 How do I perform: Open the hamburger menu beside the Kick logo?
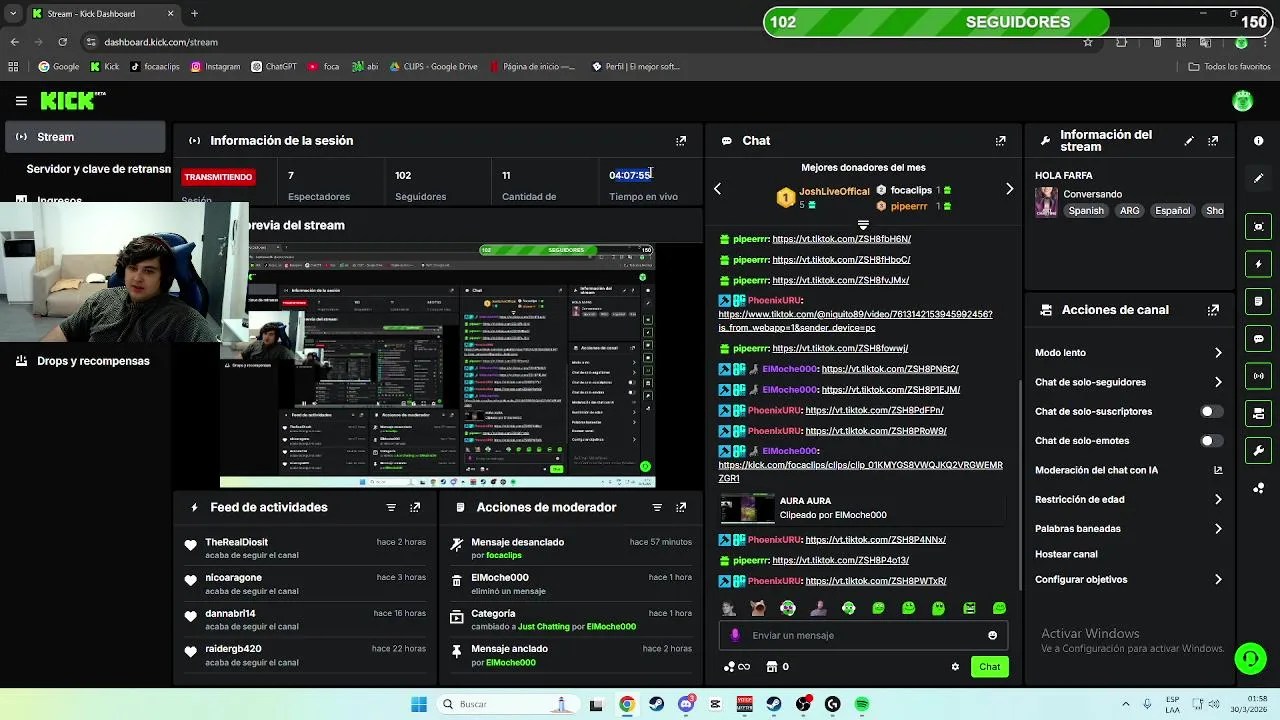click(x=21, y=101)
